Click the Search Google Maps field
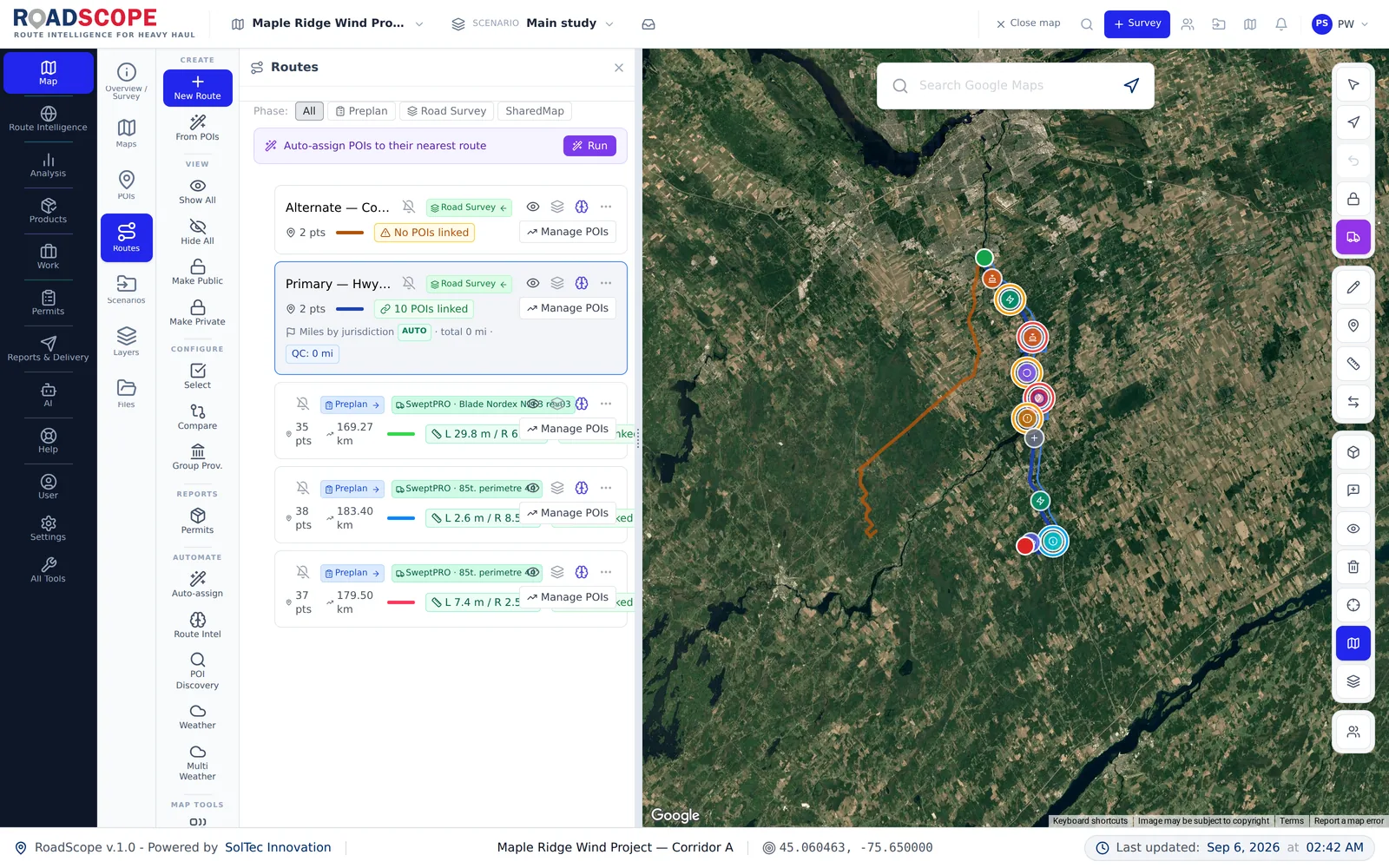Viewport: 1389px width, 868px height. point(1015,85)
